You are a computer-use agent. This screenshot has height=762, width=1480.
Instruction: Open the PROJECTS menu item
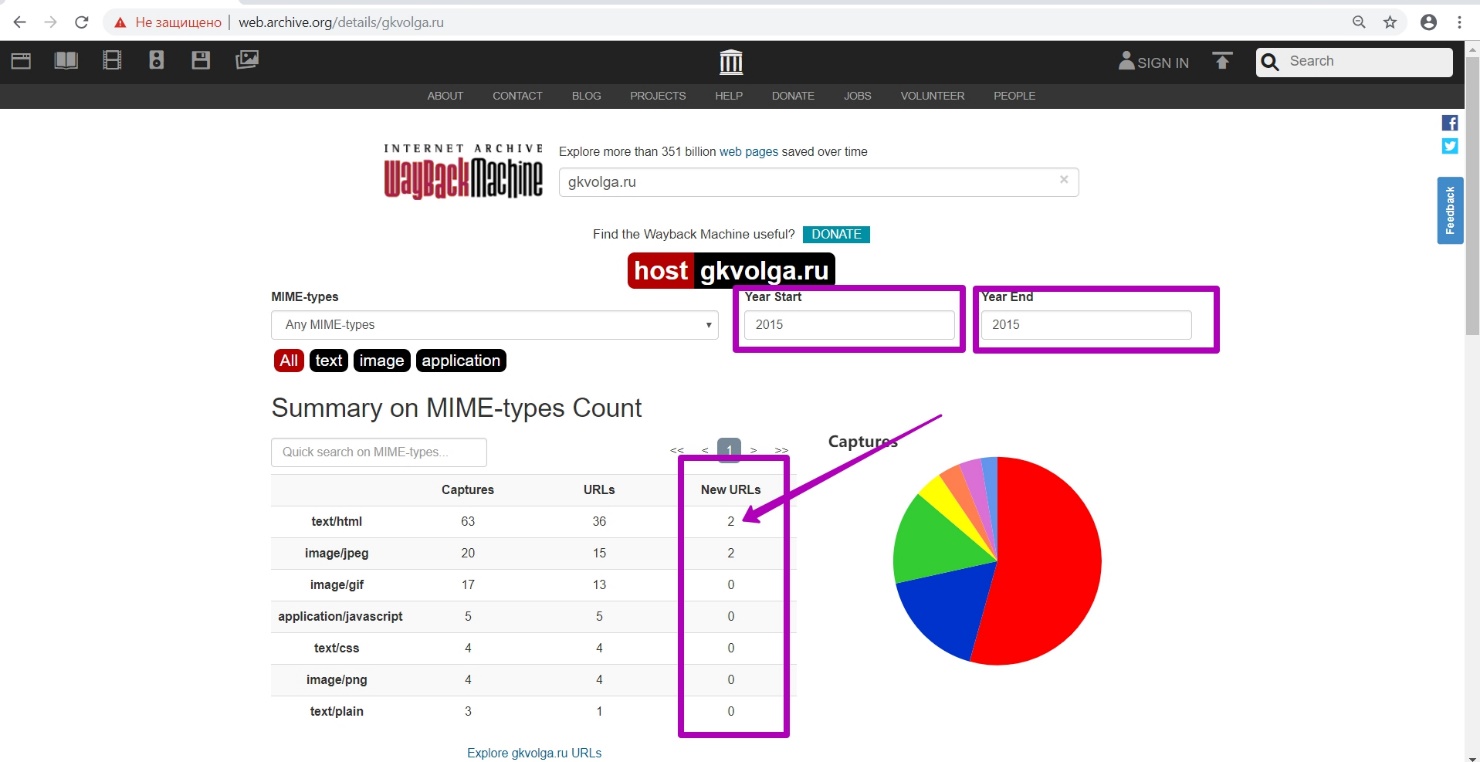tap(658, 96)
